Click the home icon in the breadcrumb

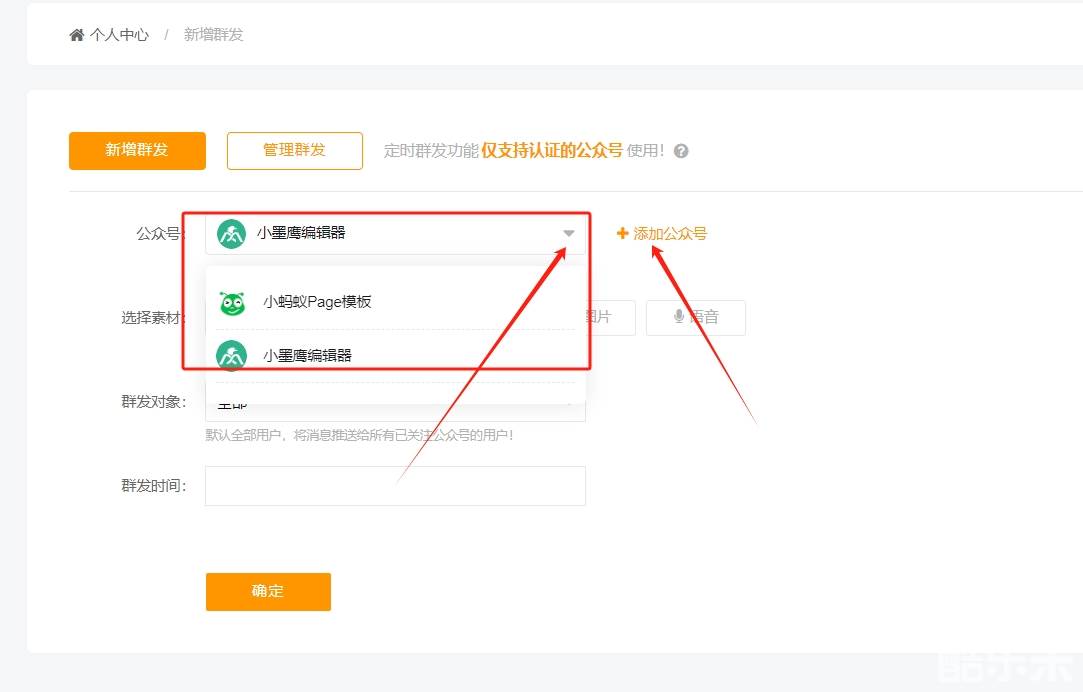point(77,35)
